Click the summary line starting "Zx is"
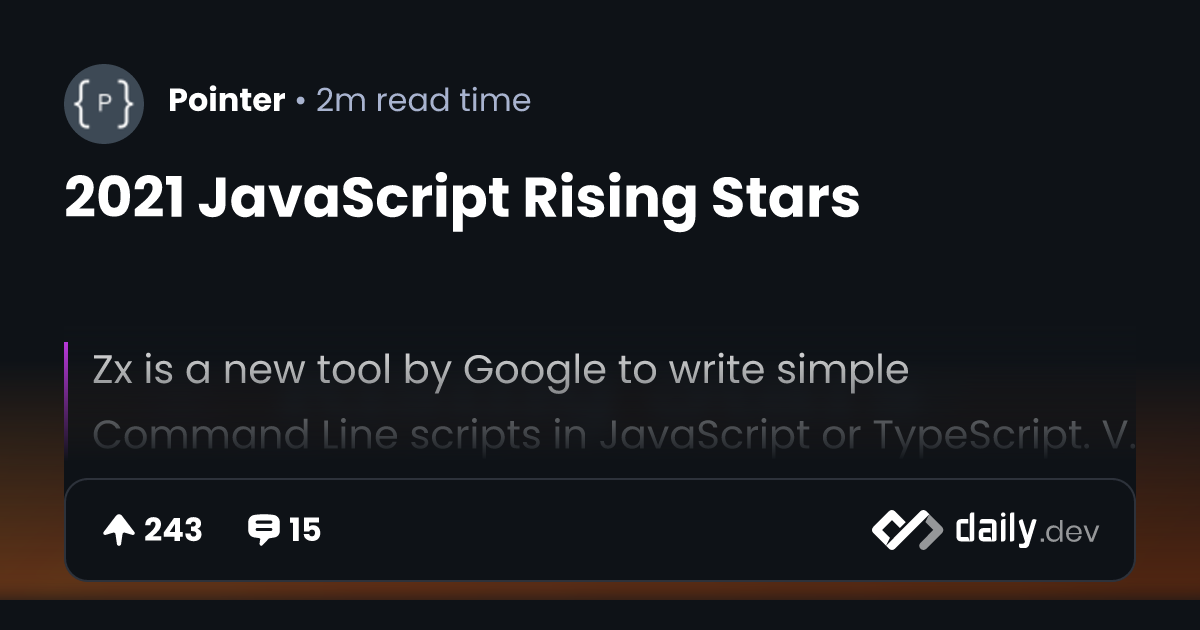The width and height of the screenshot is (1200, 630). point(500,370)
